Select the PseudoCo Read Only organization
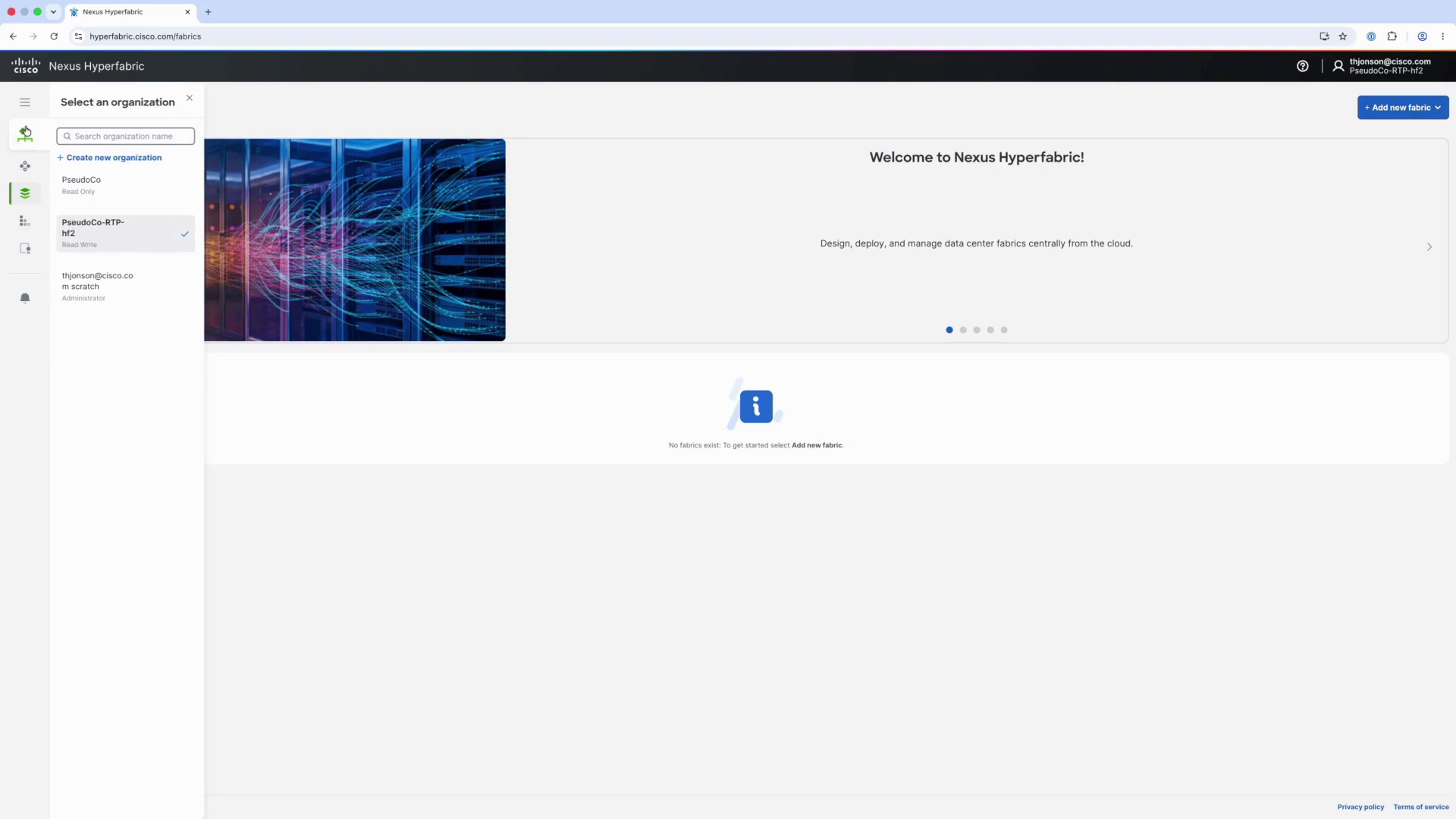This screenshot has height=819, width=1456. 125,185
